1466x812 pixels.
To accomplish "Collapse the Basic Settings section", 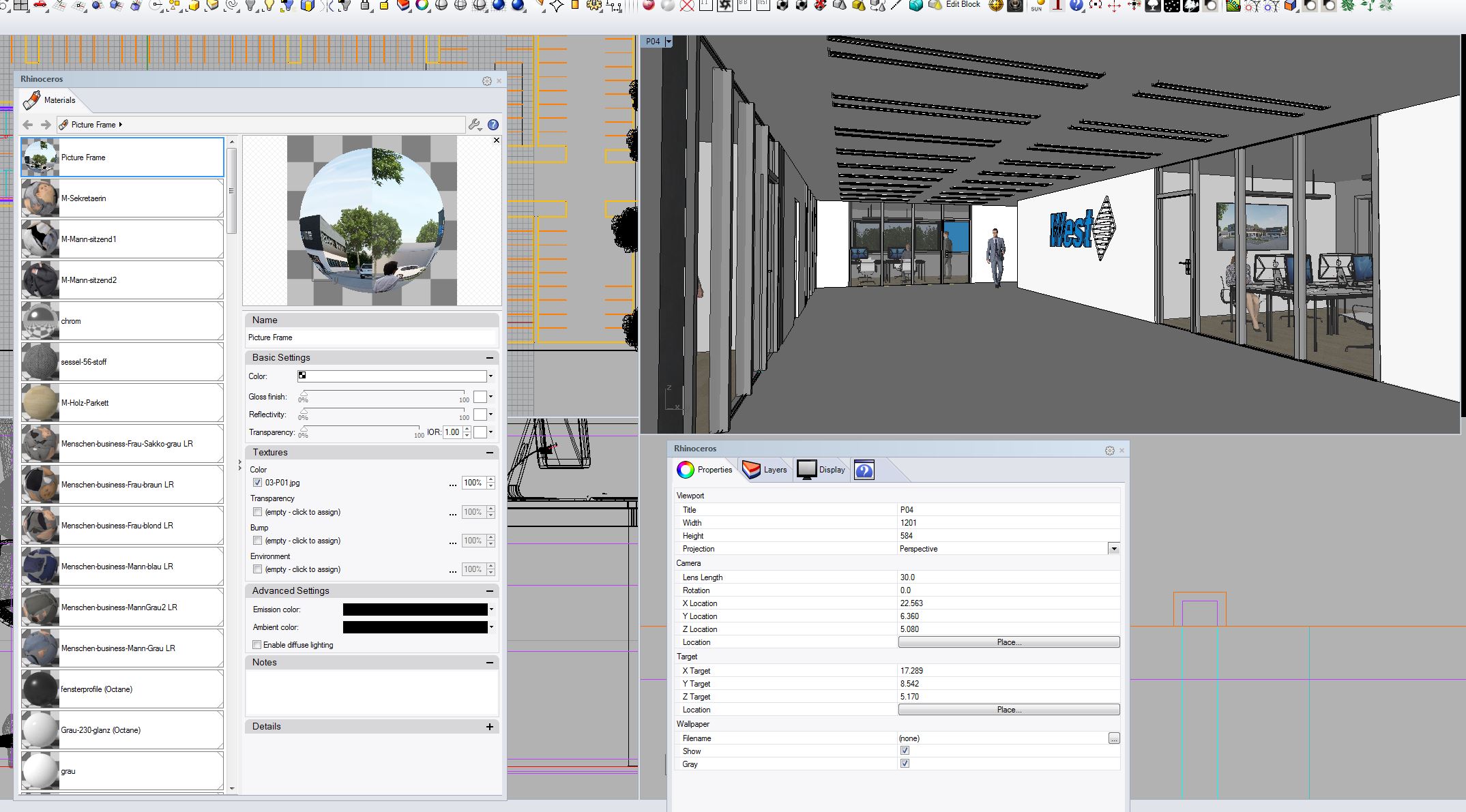I will (x=489, y=358).
